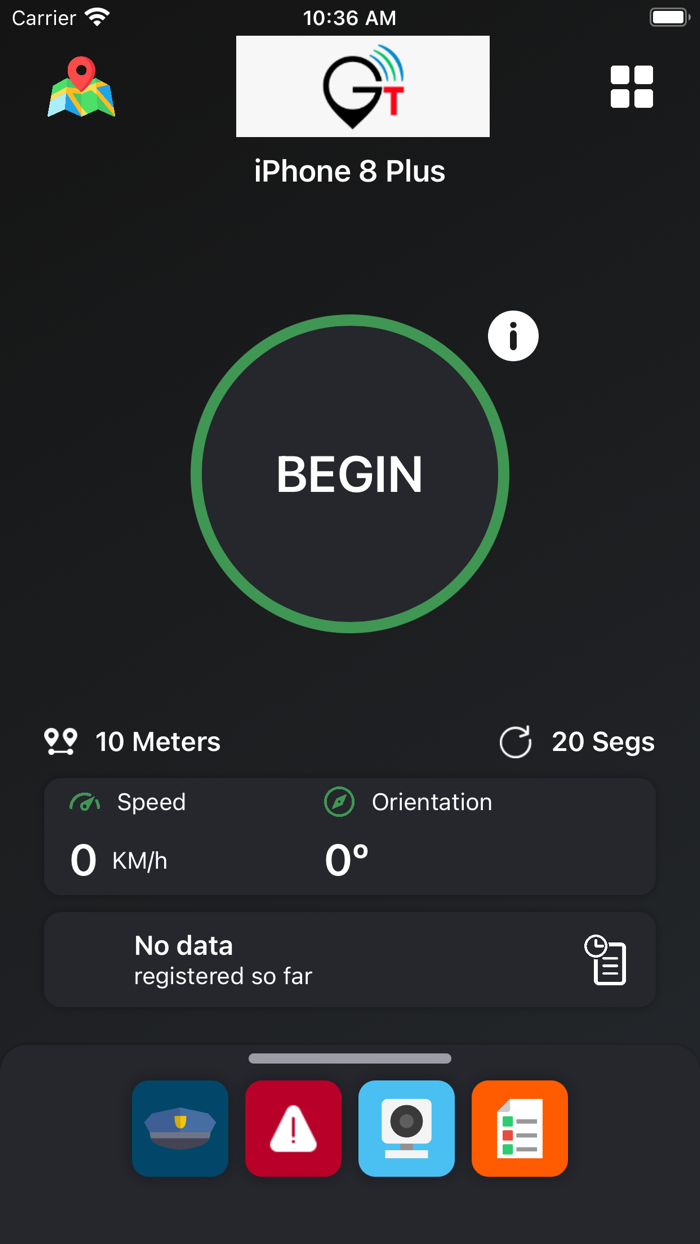Open the map location icon
Image resolution: width=700 pixels, height=1244 pixels.
pyautogui.click(x=81, y=88)
